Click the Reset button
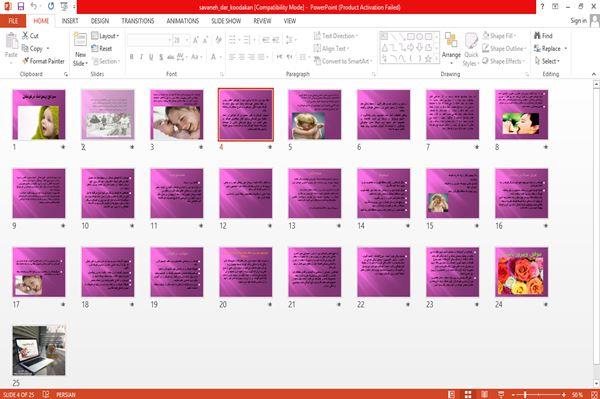The width and height of the screenshot is (600, 399). pos(102,49)
